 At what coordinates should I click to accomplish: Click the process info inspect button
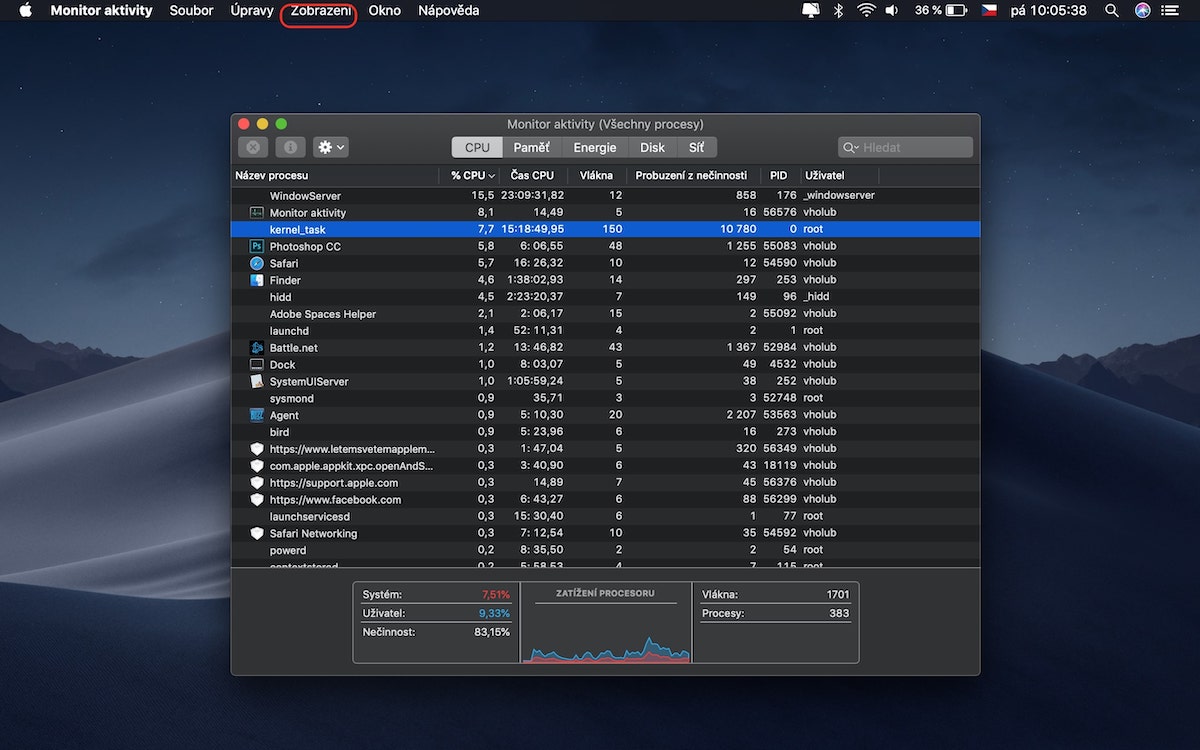pos(290,147)
